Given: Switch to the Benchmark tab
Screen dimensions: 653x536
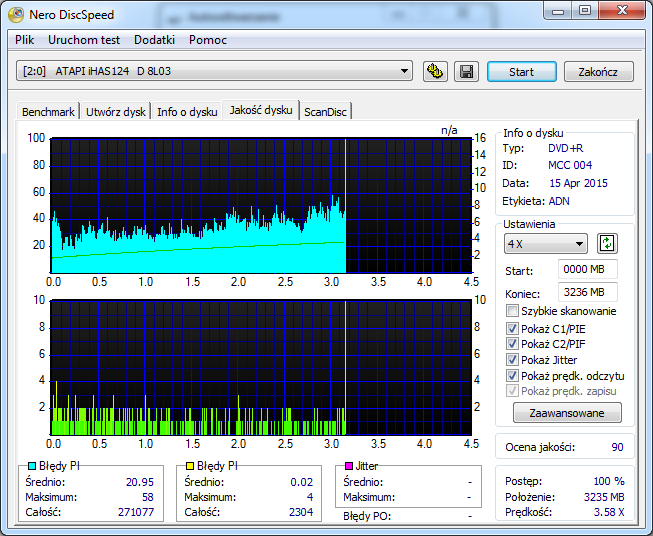Looking at the screenshot, I should 48,112.
